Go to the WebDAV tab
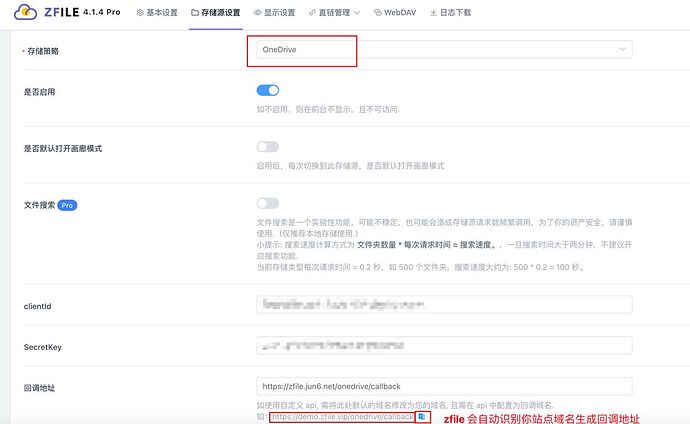This screenshot has height=424, width=690. (395, 13)
